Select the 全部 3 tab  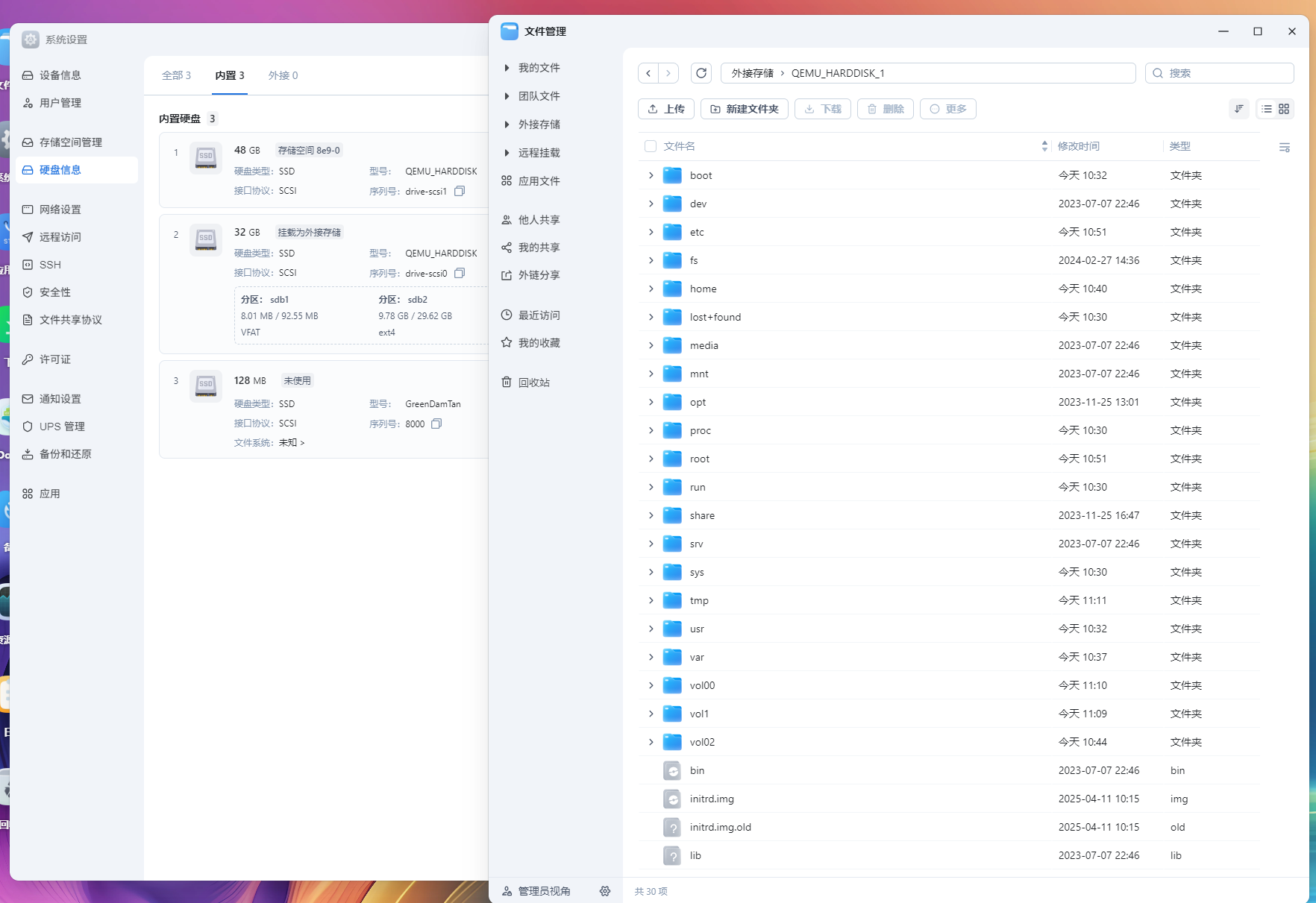tap(176, 75)
